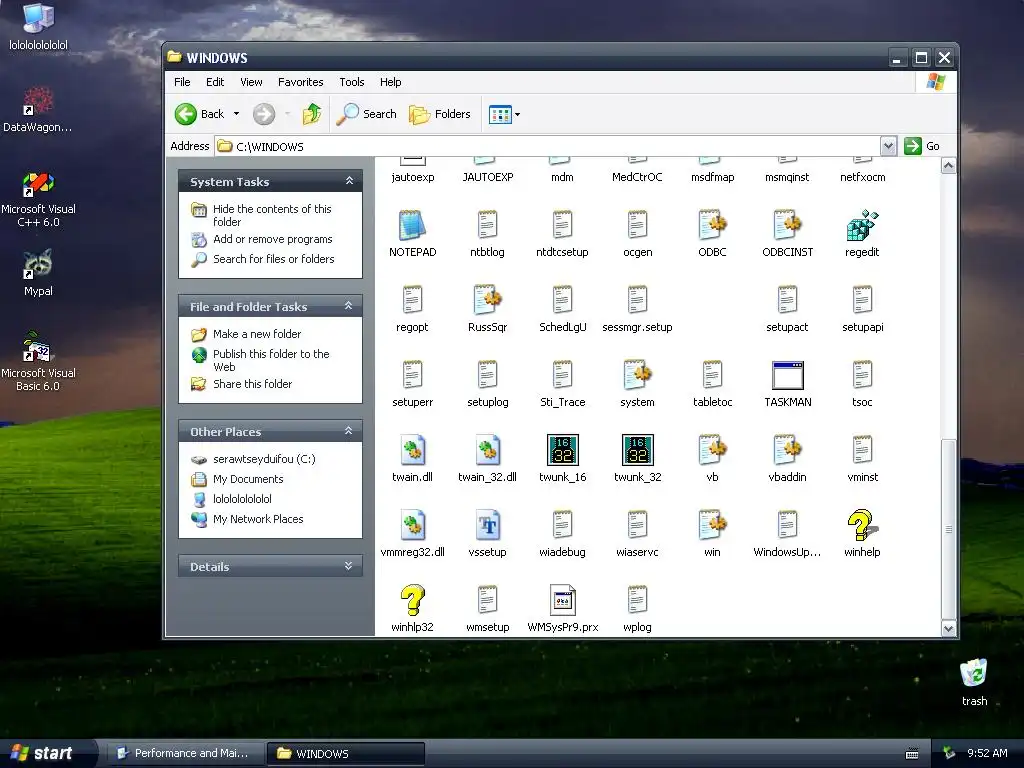This screenshot has height=768, width=1024.
Task: Select the twunk_32 executable icon
Action: tap(637, 451)
